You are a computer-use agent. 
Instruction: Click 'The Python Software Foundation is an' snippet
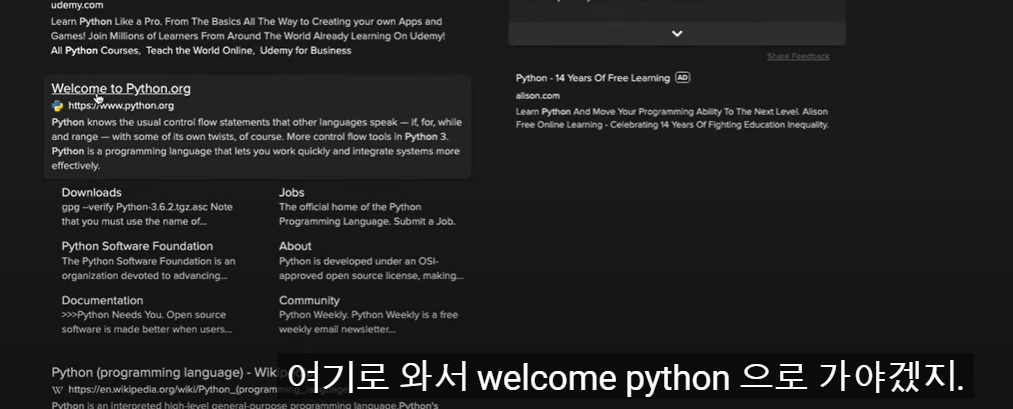[149, 268]
